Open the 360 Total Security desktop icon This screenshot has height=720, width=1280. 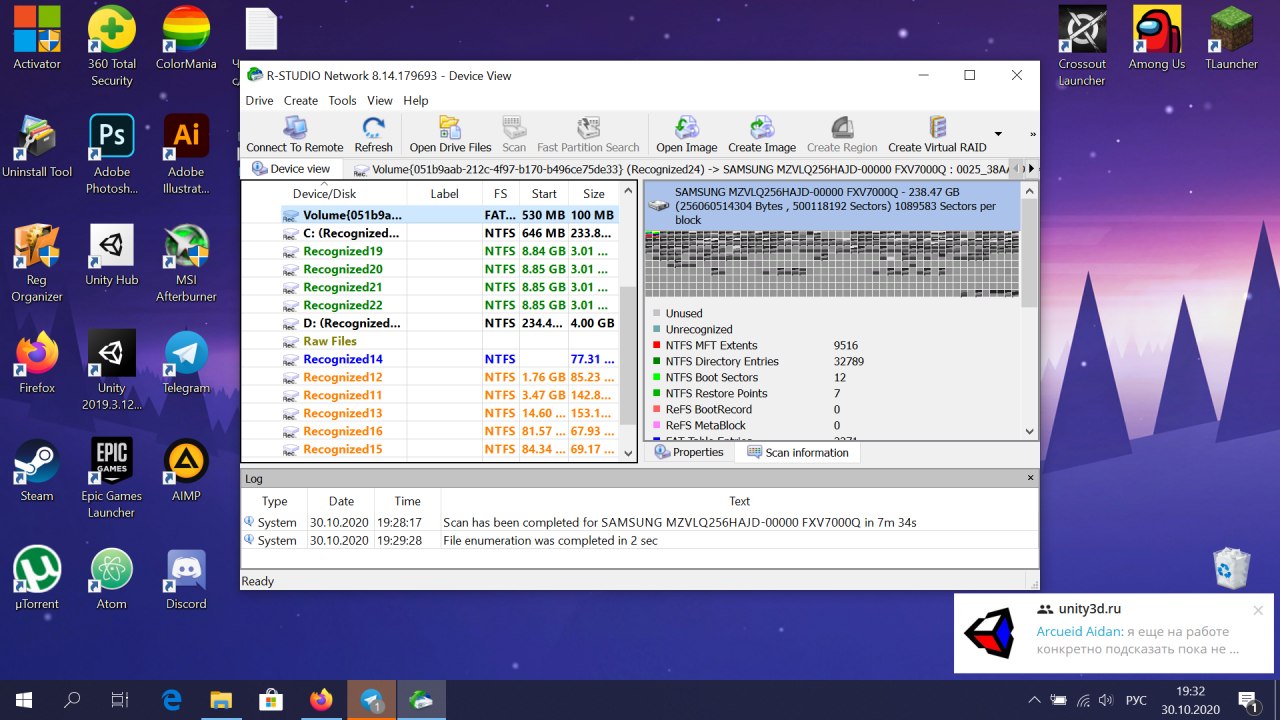click(x=112, y=46)
